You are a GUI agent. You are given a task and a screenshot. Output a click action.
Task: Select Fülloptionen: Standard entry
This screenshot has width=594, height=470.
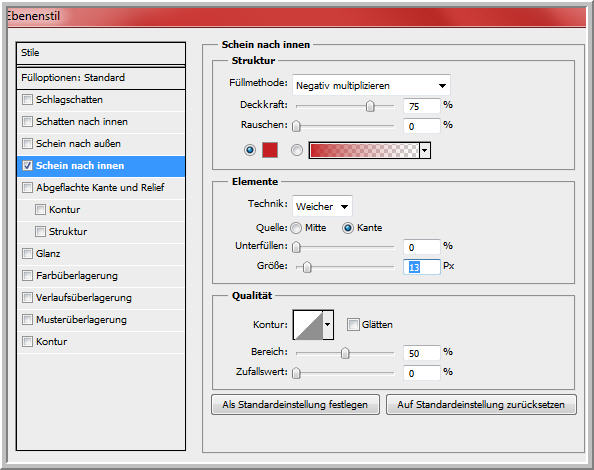(x=101, y=78)
